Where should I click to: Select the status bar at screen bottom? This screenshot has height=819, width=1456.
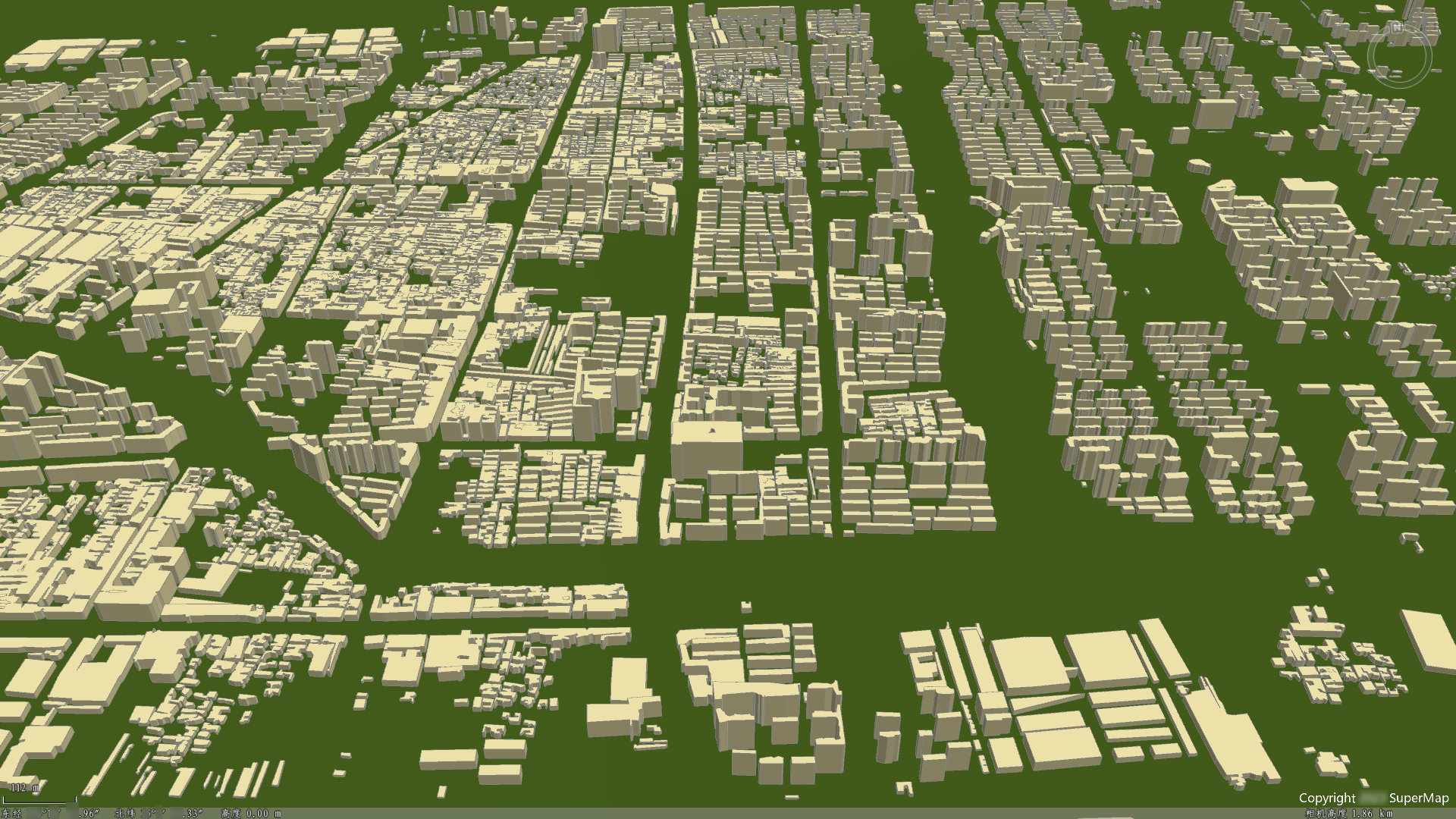(x=728, y=813)
